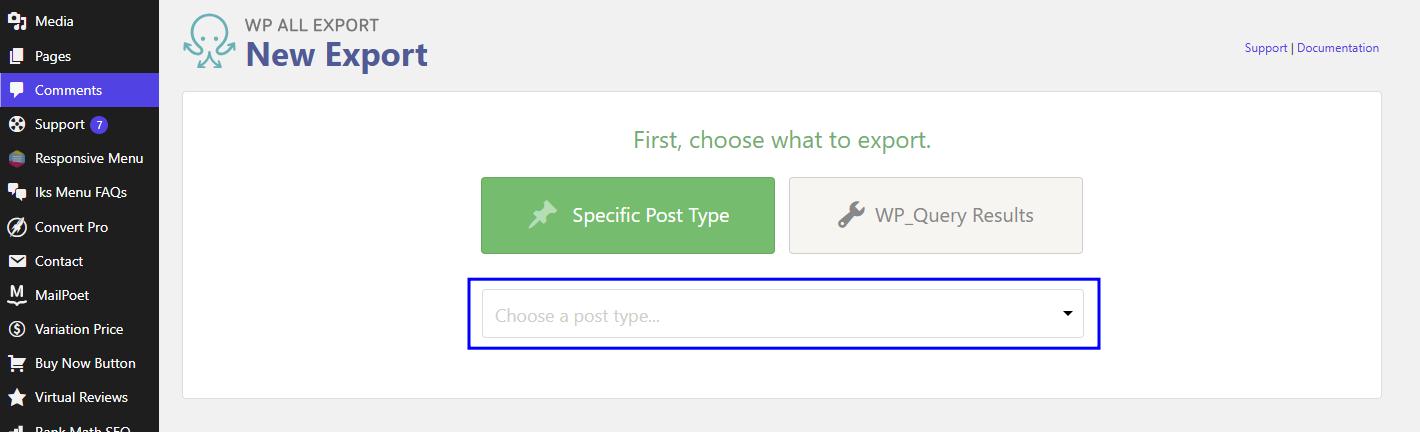Click the Virtual Reviews star icon
The image size is (1420, 432).
tap(17, 397)
